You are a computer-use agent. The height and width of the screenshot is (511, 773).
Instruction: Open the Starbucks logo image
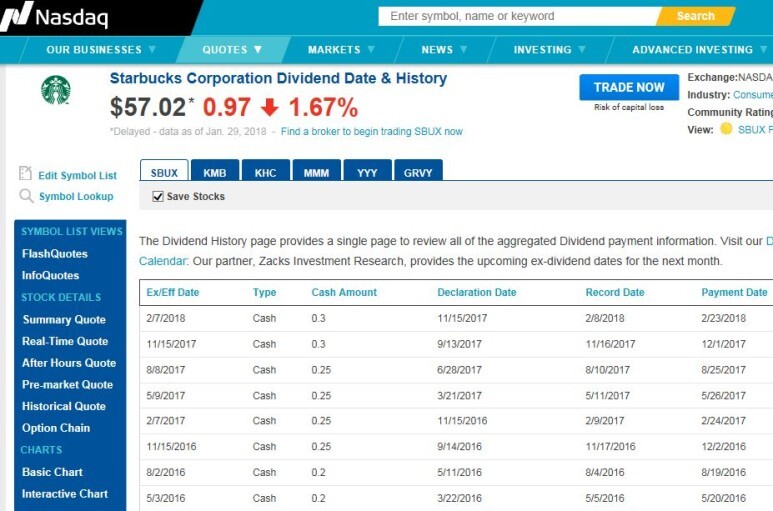click(x=56, y=90)
